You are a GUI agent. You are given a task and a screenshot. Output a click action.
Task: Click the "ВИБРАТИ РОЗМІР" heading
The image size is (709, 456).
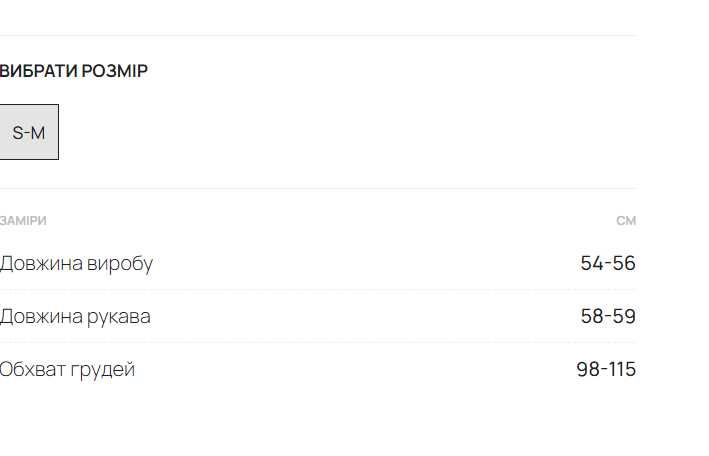pos(74,71)
